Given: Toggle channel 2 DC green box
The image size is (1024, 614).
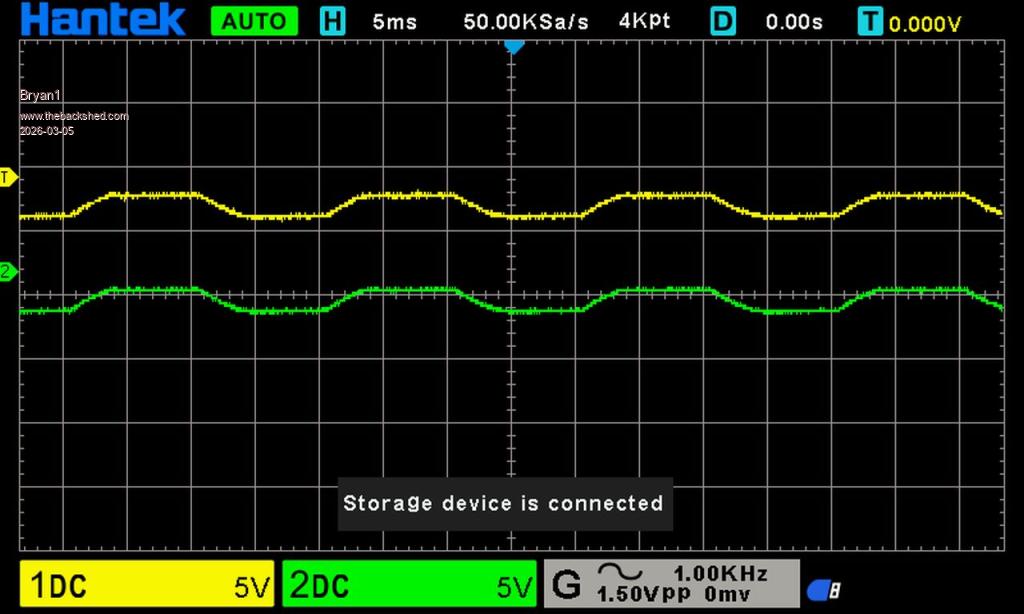Looking at the screenshot, I should 409,585.
